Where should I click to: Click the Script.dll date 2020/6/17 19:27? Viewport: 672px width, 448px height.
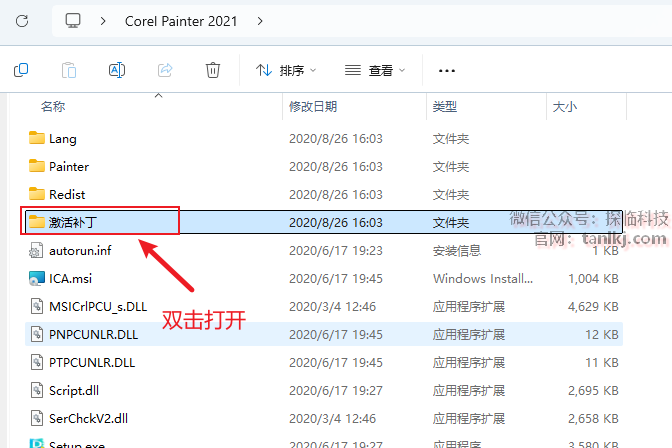pos(336,391)
